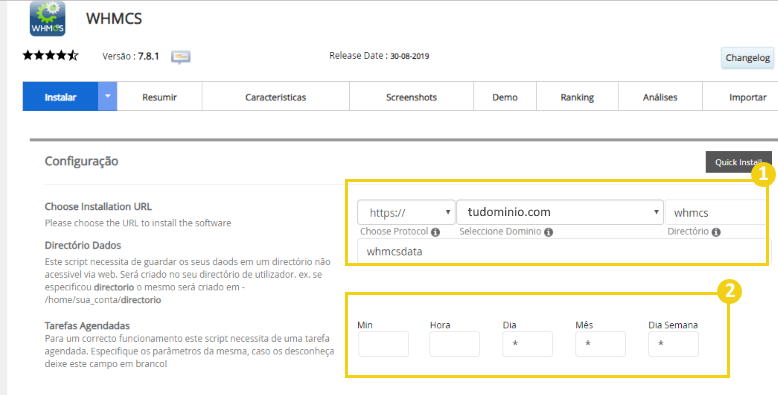Viewport: 778px width, 395px height.
Task: Click the star rating icons
Action: pos(51,55)
